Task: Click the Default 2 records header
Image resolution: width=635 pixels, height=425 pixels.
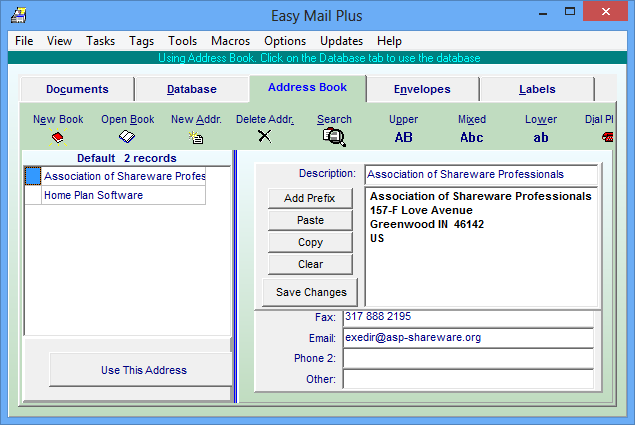Action: pyautogui.click(x=127, y=158)
